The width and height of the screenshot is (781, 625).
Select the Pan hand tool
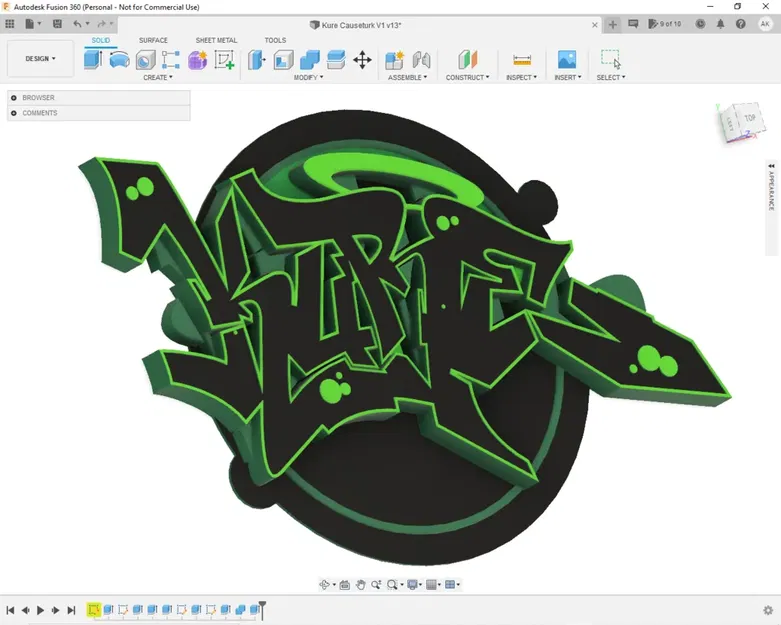pyautogui.click(x=361, y=585)
